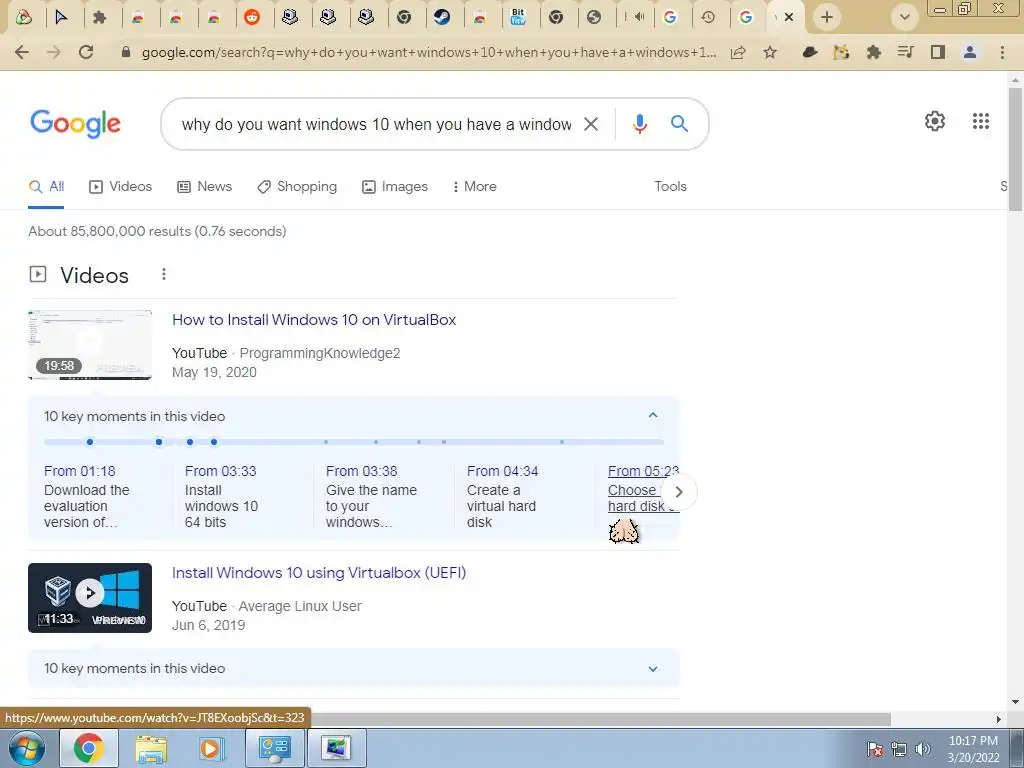
Task: Switch to Shopping results
Action: point(297,187)
